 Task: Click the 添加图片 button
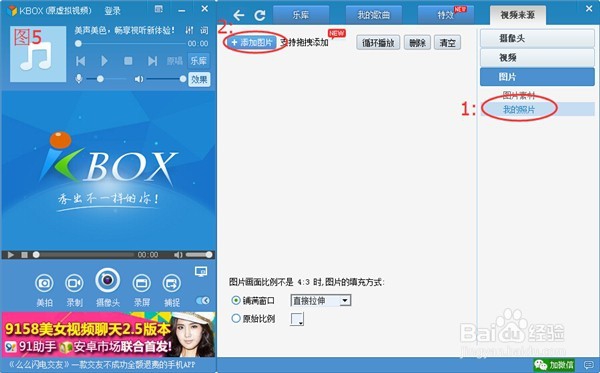pos(252,42)
